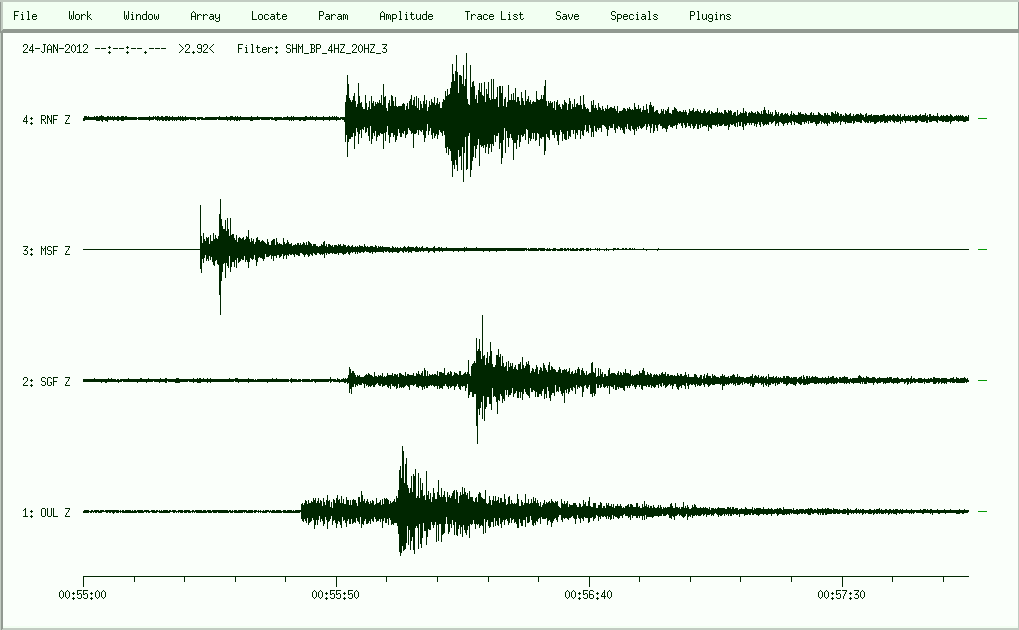Open the Trace List menu
The width and height of the screenshot is (1019, 630).
[x=494, y=16]
